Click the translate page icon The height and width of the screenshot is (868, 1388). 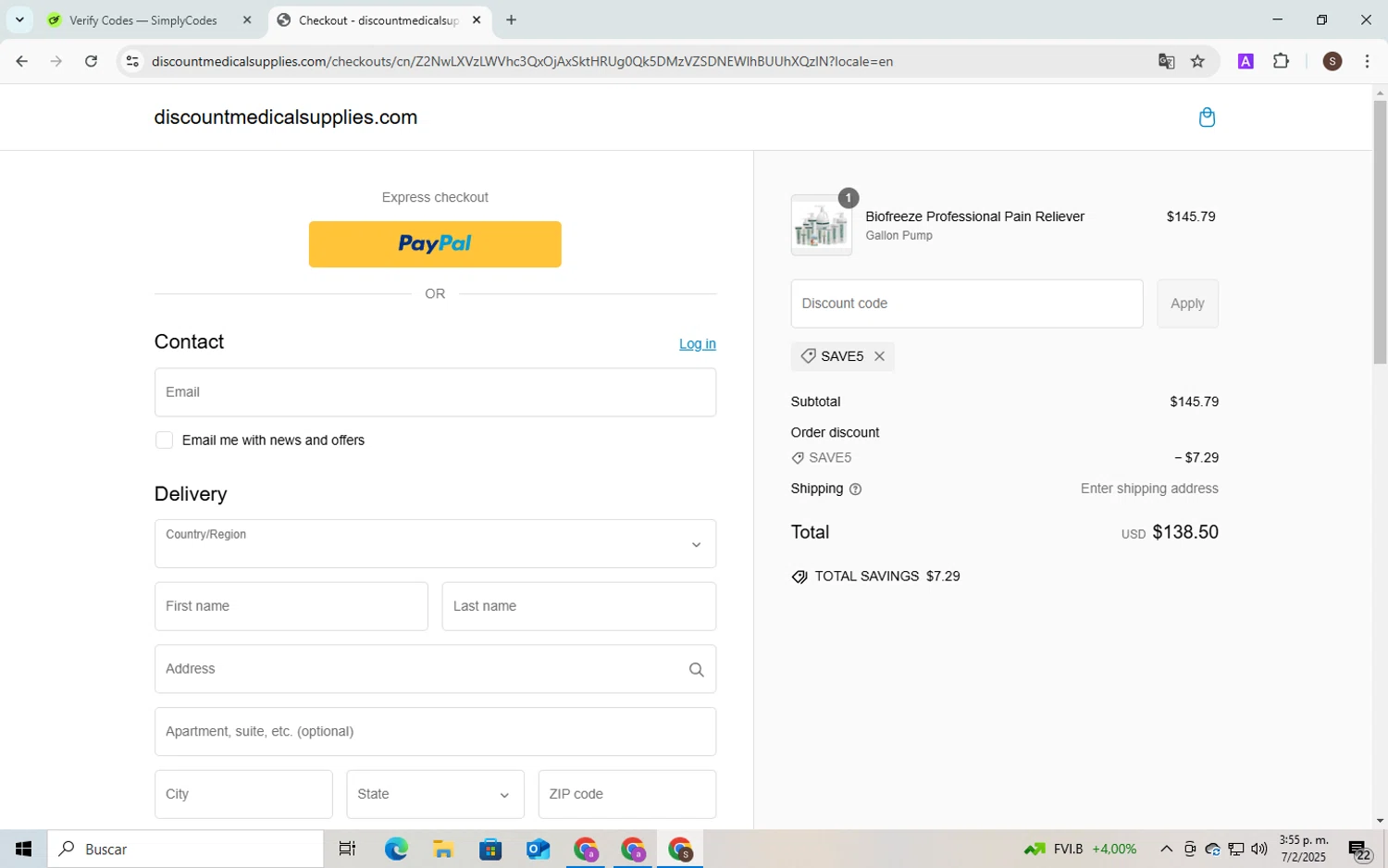(1166, 61)
